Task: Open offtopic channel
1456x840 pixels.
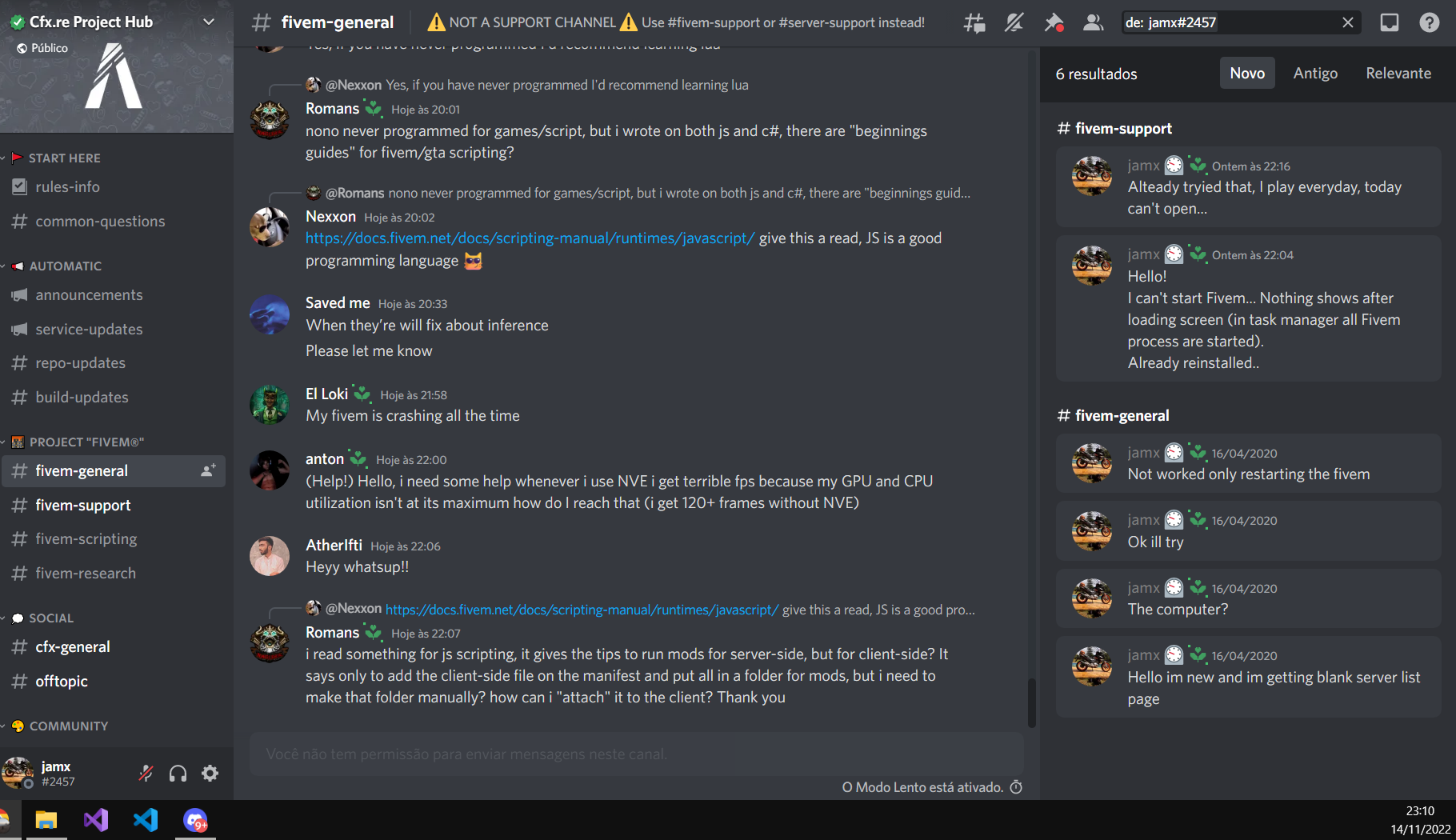Action: 114,681
